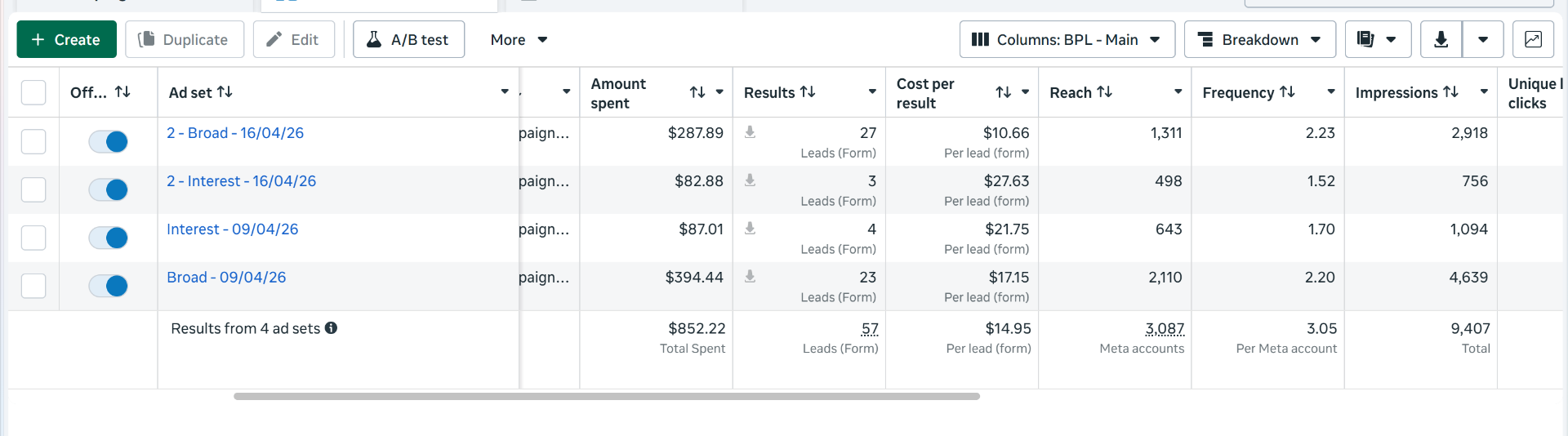Download leads for the 4 results row
Screen dimensions: 1568x436
(x=750, y=229)
